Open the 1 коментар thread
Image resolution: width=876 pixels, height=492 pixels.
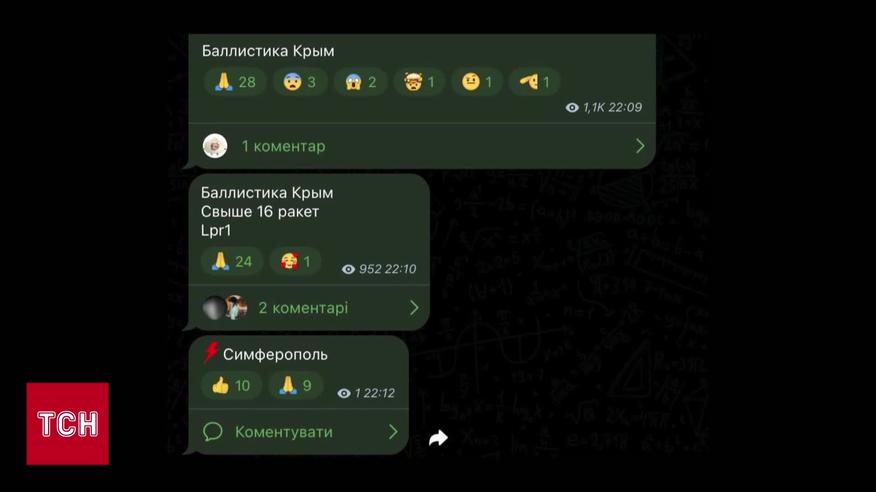[x=422, y=146]
